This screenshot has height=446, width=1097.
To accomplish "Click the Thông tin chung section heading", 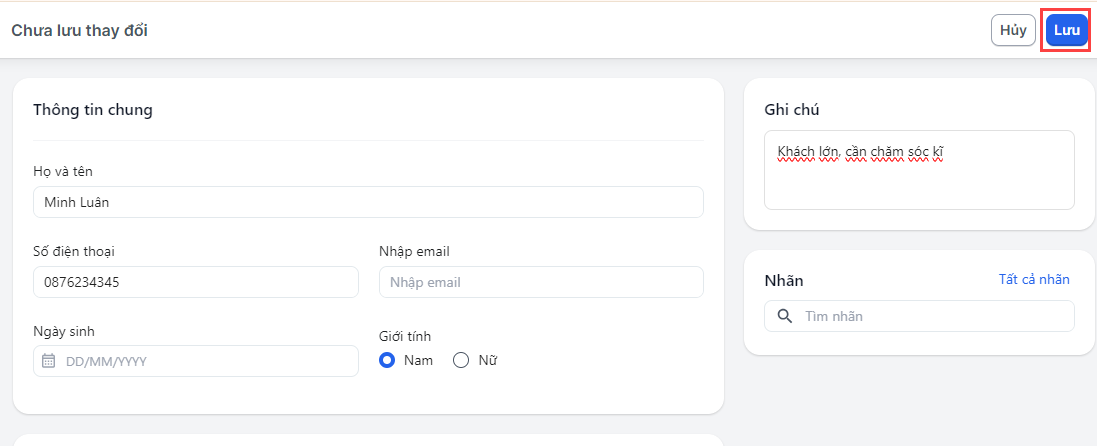I will (x=93, y=110).
